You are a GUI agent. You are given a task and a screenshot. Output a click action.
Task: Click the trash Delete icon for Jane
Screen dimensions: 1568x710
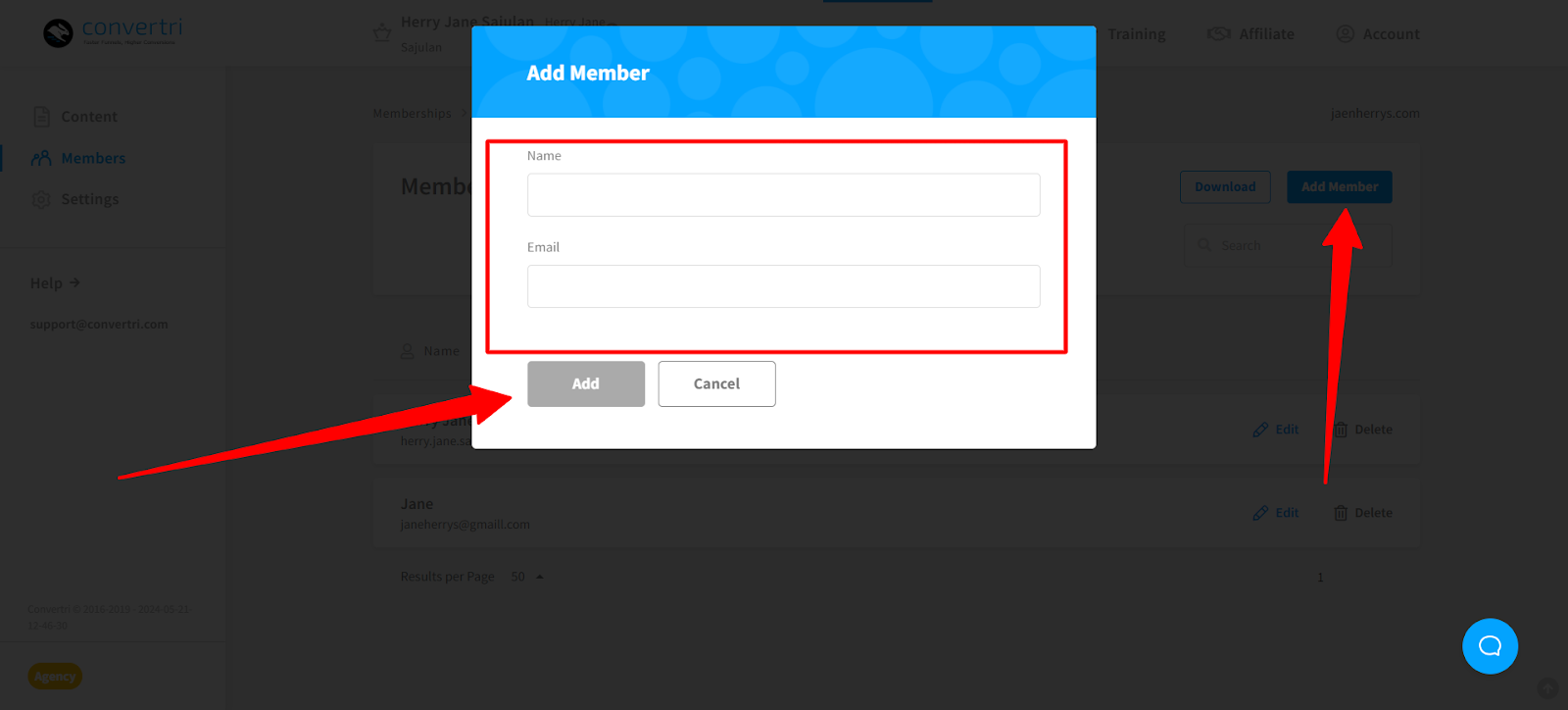(1341, 513)
